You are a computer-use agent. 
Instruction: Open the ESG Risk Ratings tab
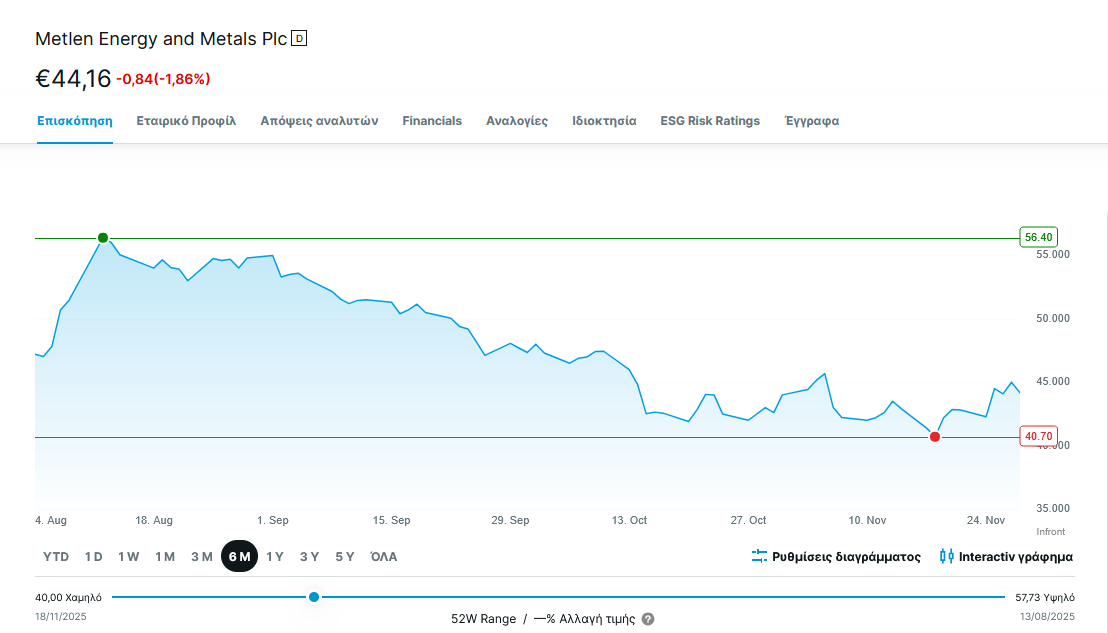point(710,121)
